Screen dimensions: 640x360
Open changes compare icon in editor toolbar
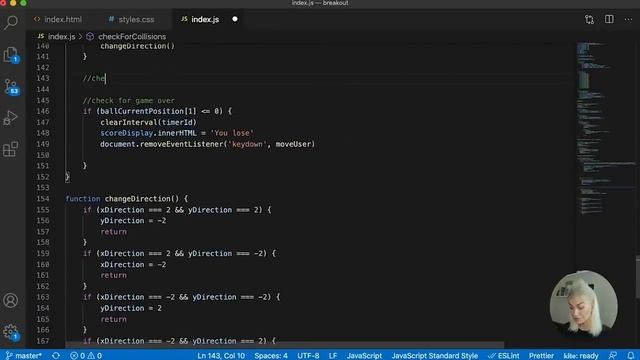589,19
